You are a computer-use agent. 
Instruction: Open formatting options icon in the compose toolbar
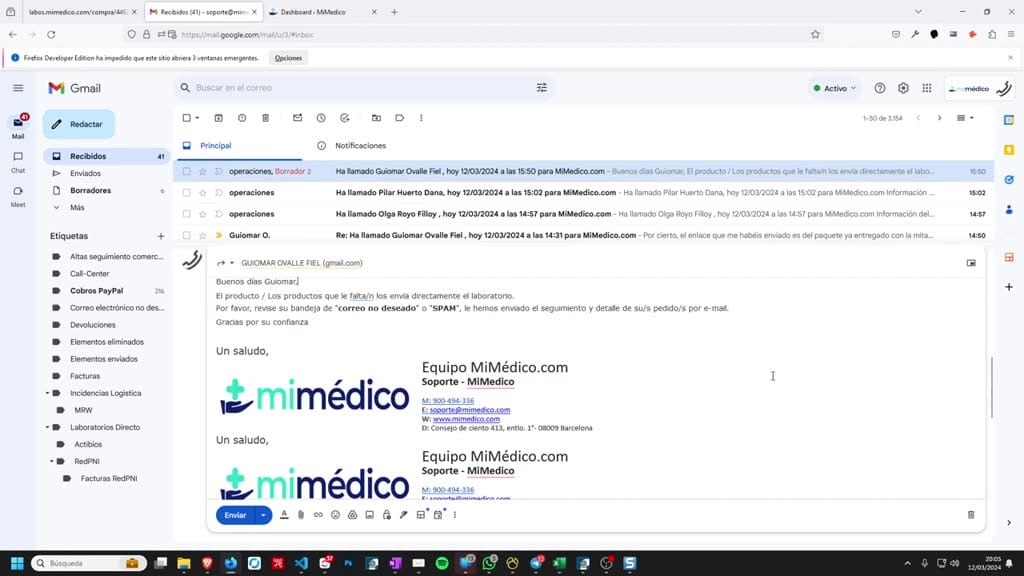284,515
